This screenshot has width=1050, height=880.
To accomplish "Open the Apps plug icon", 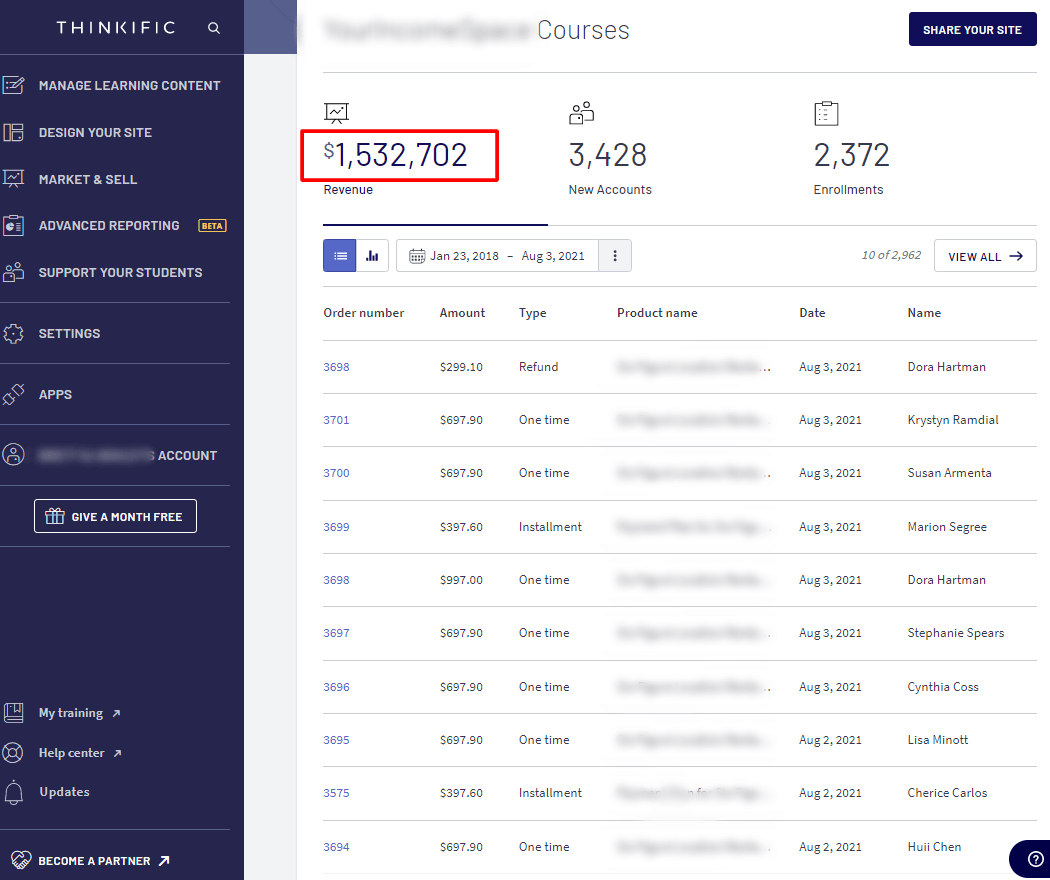I will pos(14,395).
